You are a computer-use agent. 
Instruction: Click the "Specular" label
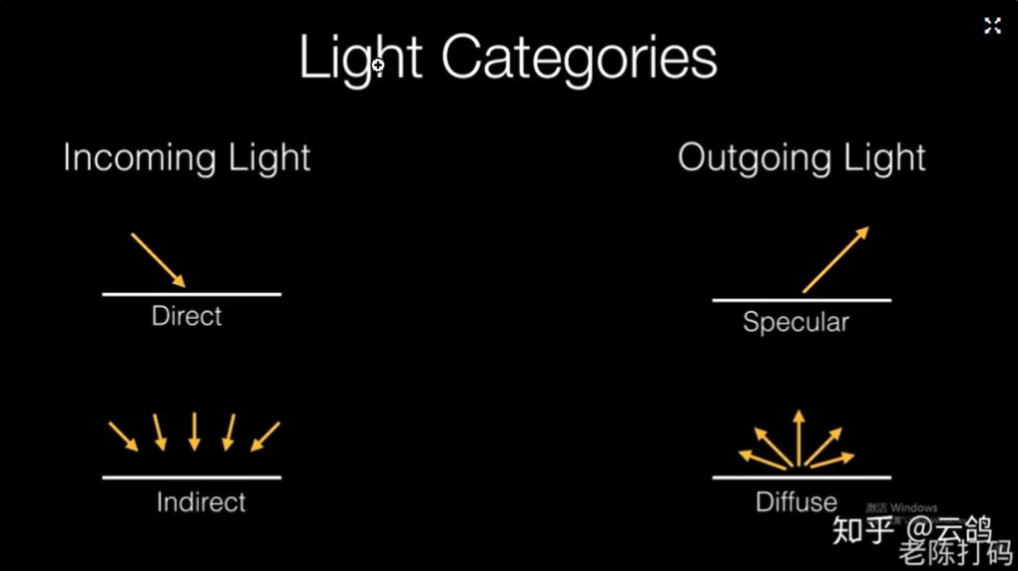tap(796, 322)
